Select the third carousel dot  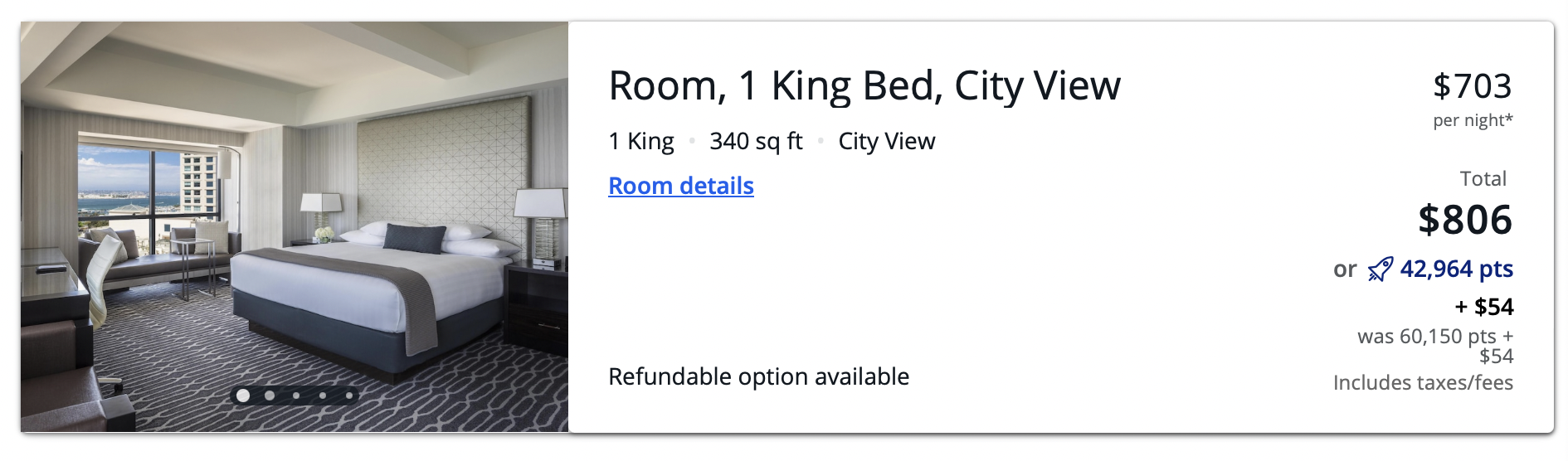click(x=296, y=395)
